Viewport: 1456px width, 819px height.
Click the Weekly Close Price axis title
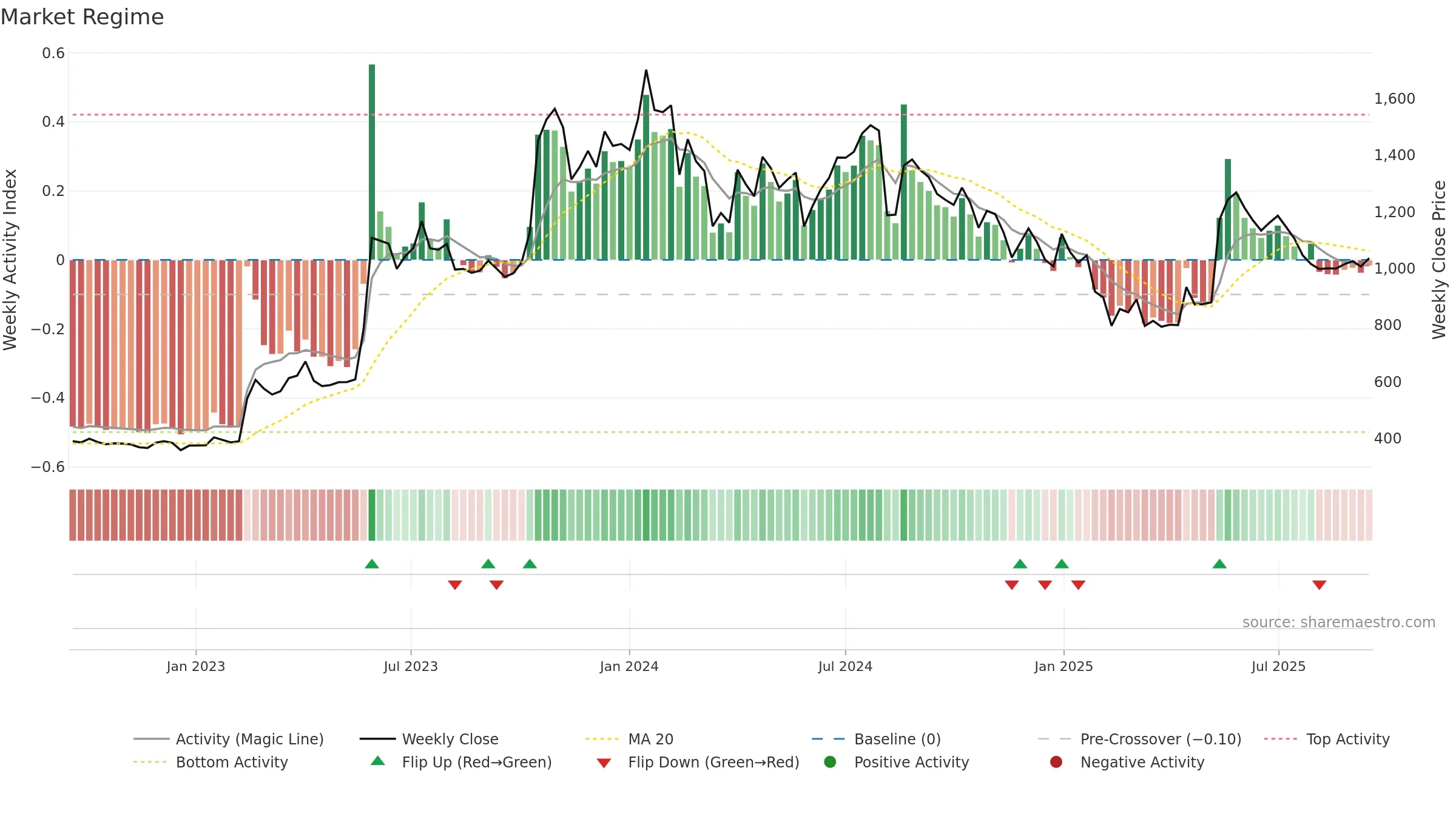coord(1439,260)
